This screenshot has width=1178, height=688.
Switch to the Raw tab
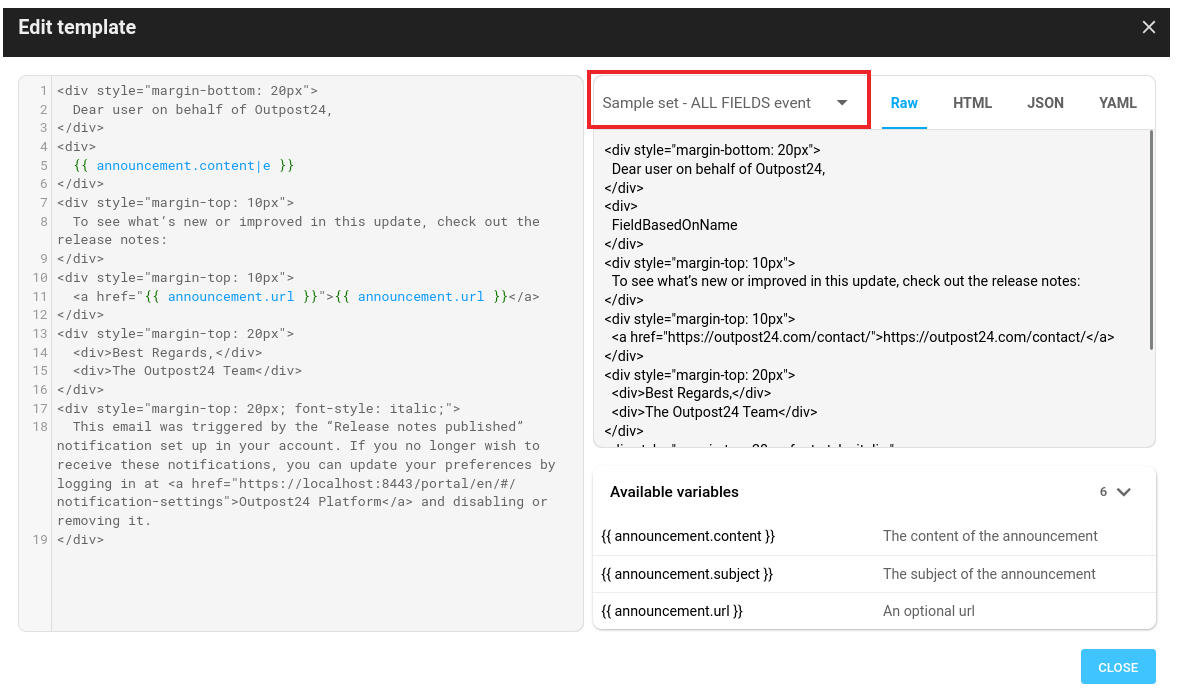tap(904, 103)
